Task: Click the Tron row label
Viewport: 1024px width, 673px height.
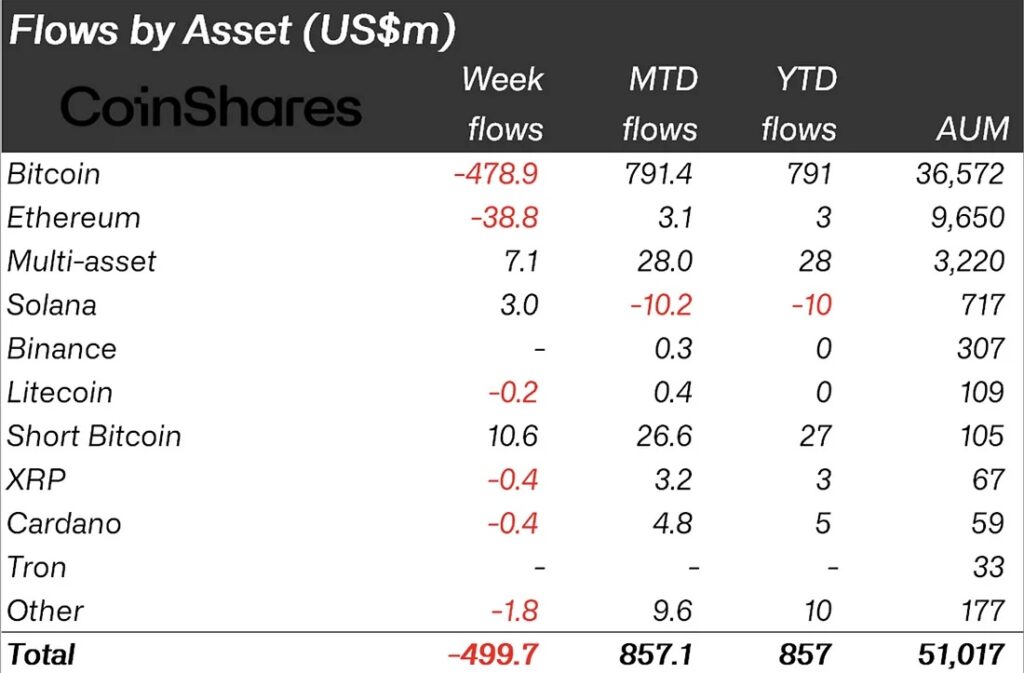Action: point(37,568)
